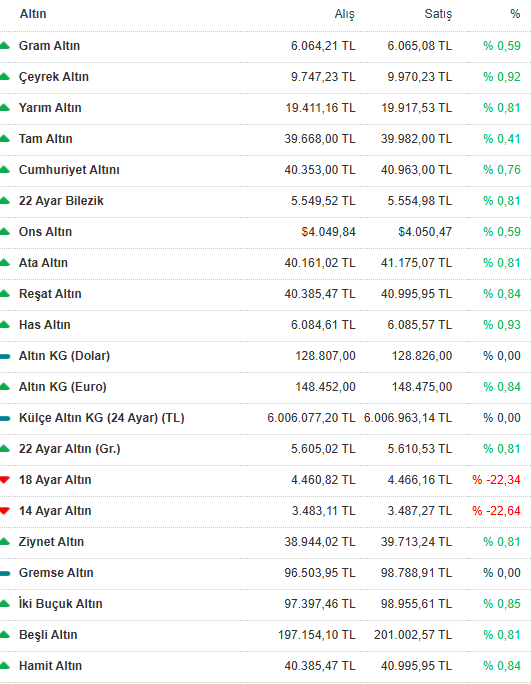Viewport: 531px width, 684px height.
Task: Click the flat dash icon beside Gremse Altın
Action: coord(5,573)
